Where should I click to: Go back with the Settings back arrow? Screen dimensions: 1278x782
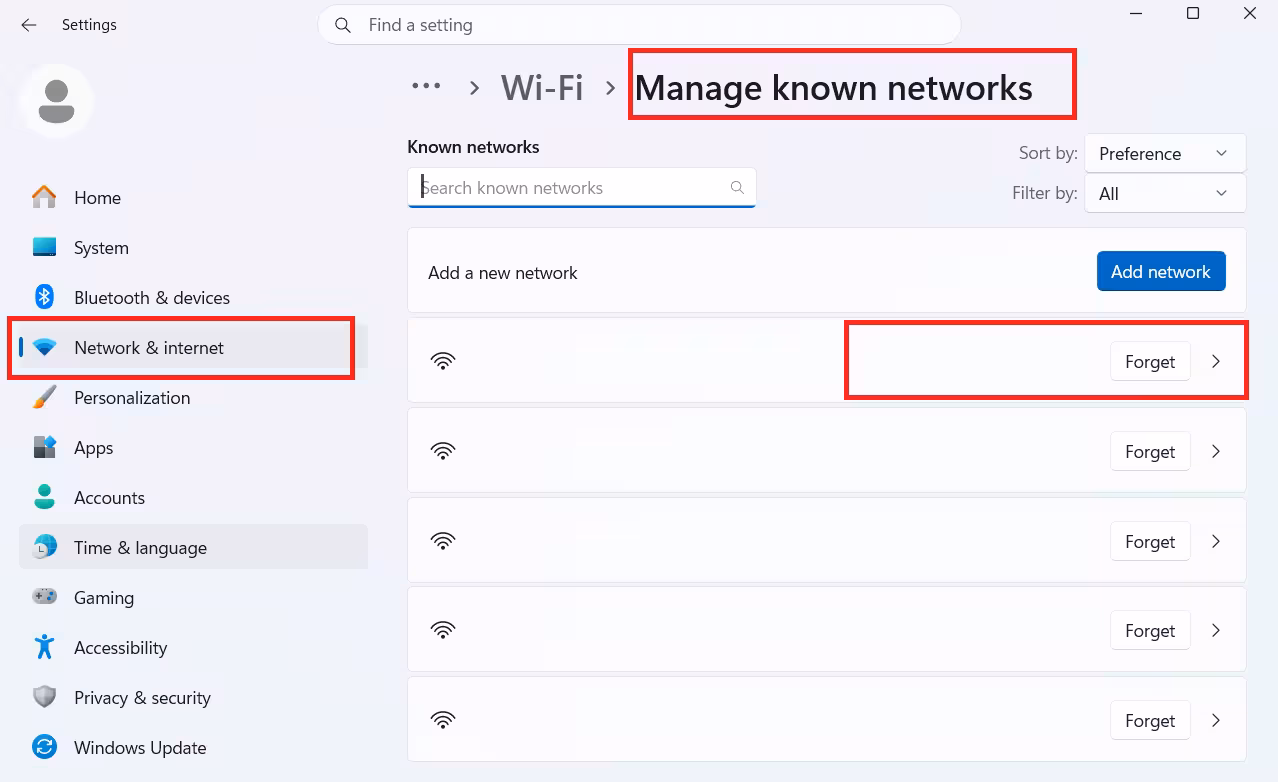click(29, 25)
